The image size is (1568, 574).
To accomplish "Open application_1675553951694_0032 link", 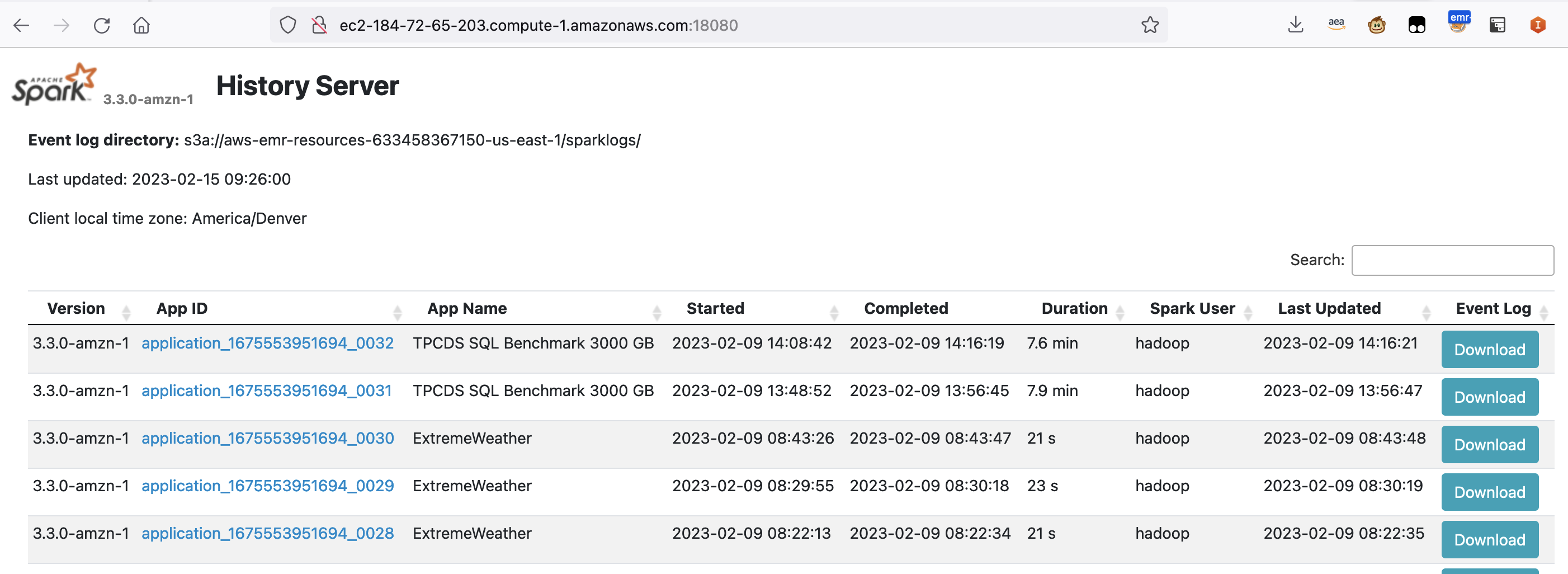I will 267,344.
